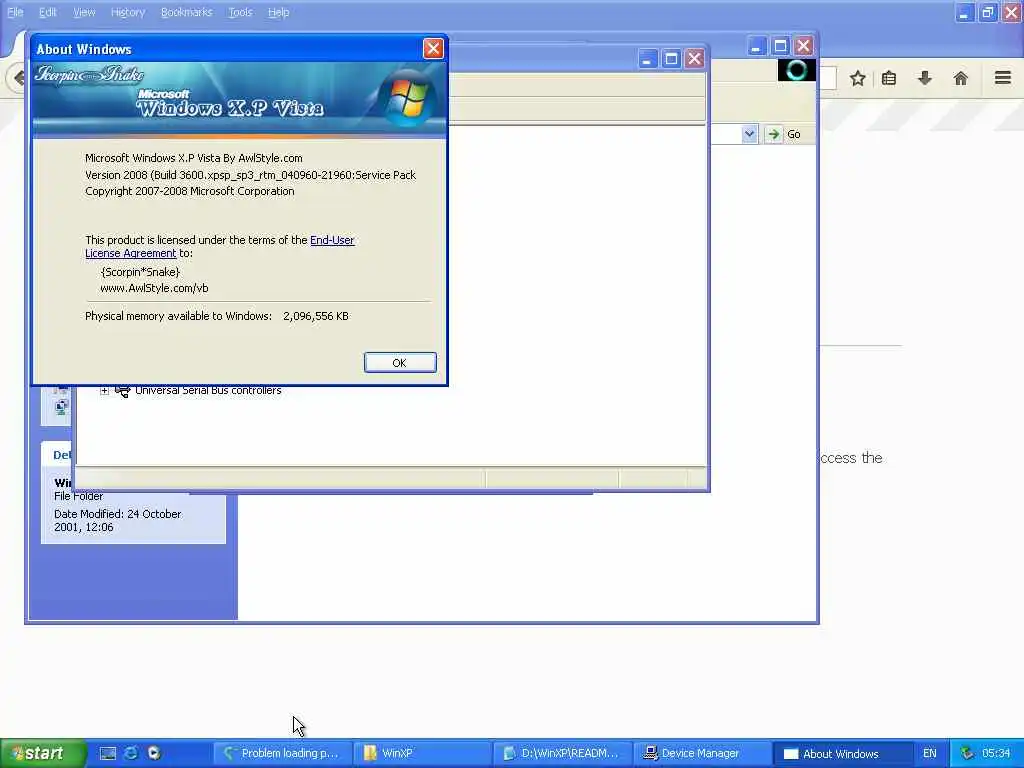Go to the browser Home icon
Image resolution: width=1024 pixels, height=768 pixels.
click(960, 78)
